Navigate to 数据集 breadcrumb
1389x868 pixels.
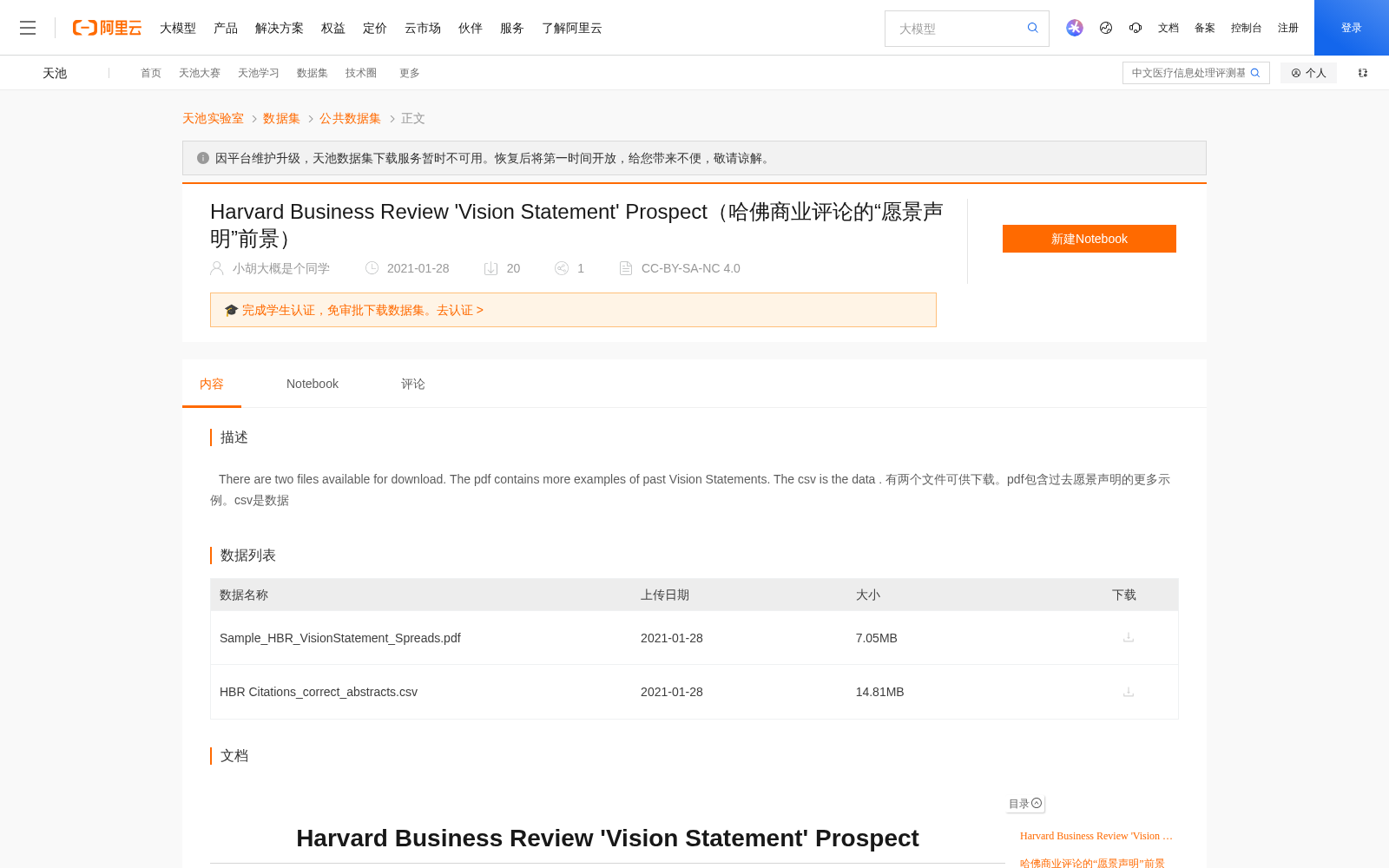tap(281, 118)
